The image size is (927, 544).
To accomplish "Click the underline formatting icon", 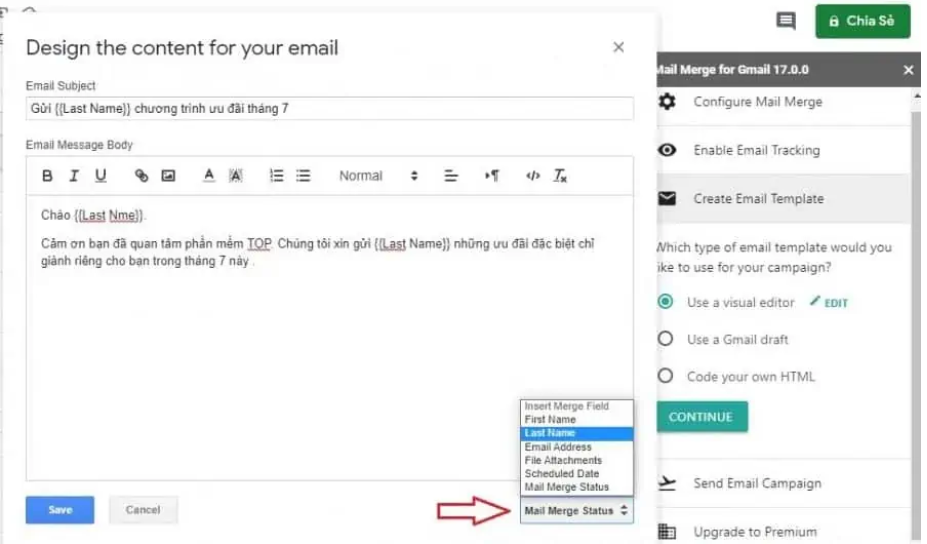I will [x=100, y=176].
